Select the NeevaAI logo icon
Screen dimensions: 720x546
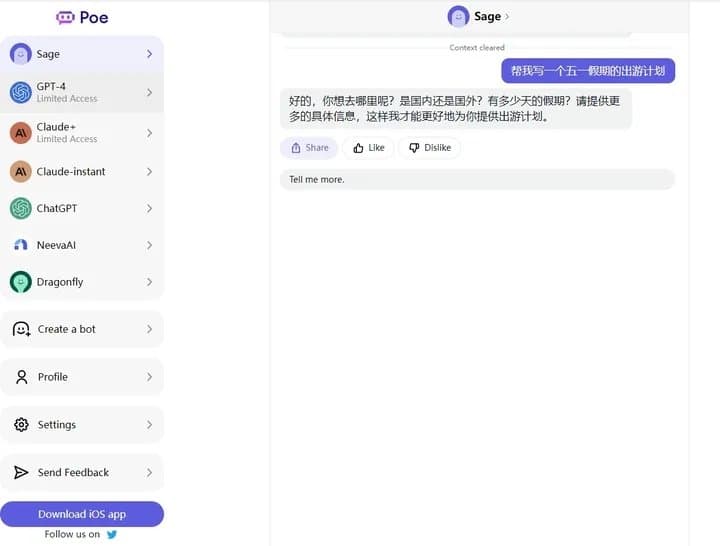[21, 245]
